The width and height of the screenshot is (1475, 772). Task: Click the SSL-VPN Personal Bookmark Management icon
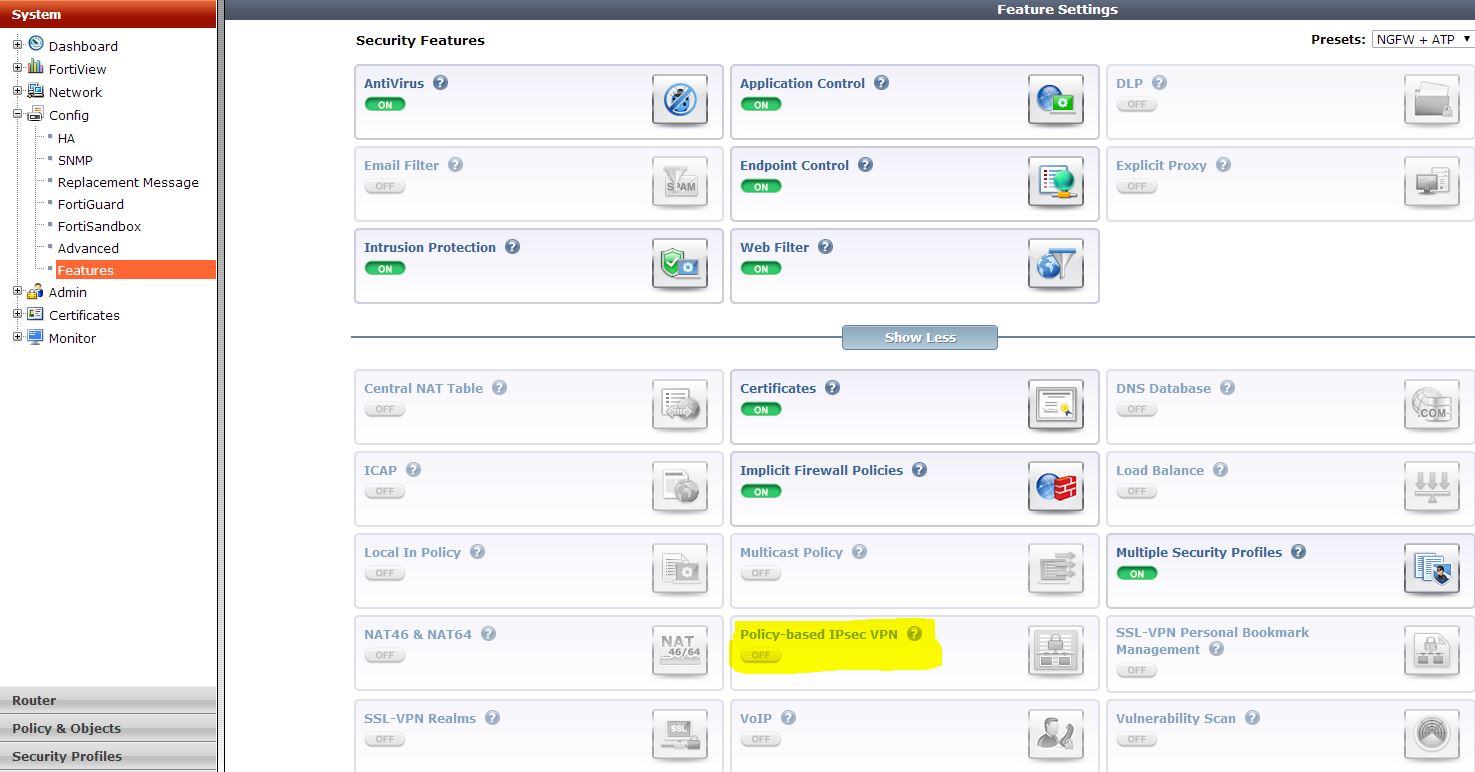pos(1432,651)
